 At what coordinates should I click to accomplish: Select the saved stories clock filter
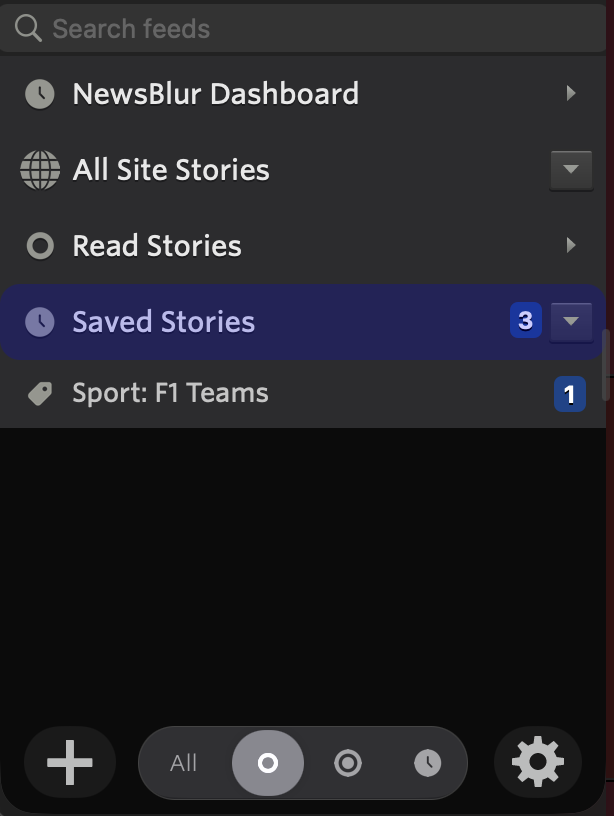click(x=427, y=764)
